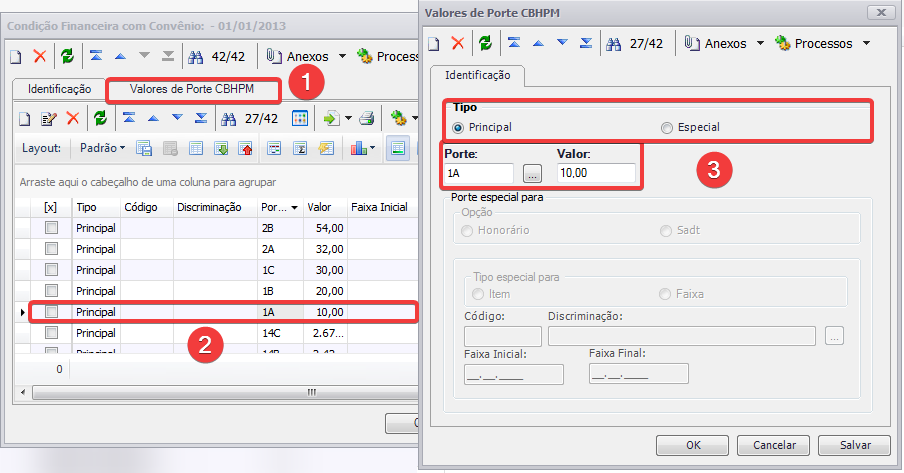The image size is (904, 473).
Task: Switch to Valores de Porte CBHPM tab
Action: click(x=192, y=89)
